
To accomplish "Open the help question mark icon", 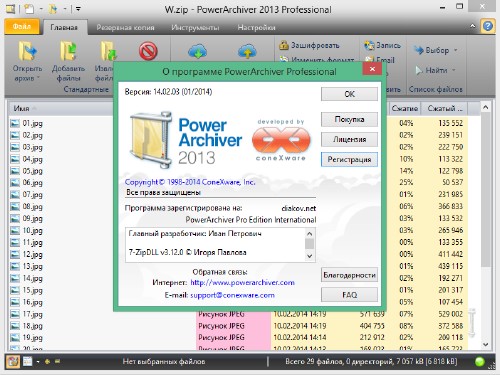I will point(487,26).
